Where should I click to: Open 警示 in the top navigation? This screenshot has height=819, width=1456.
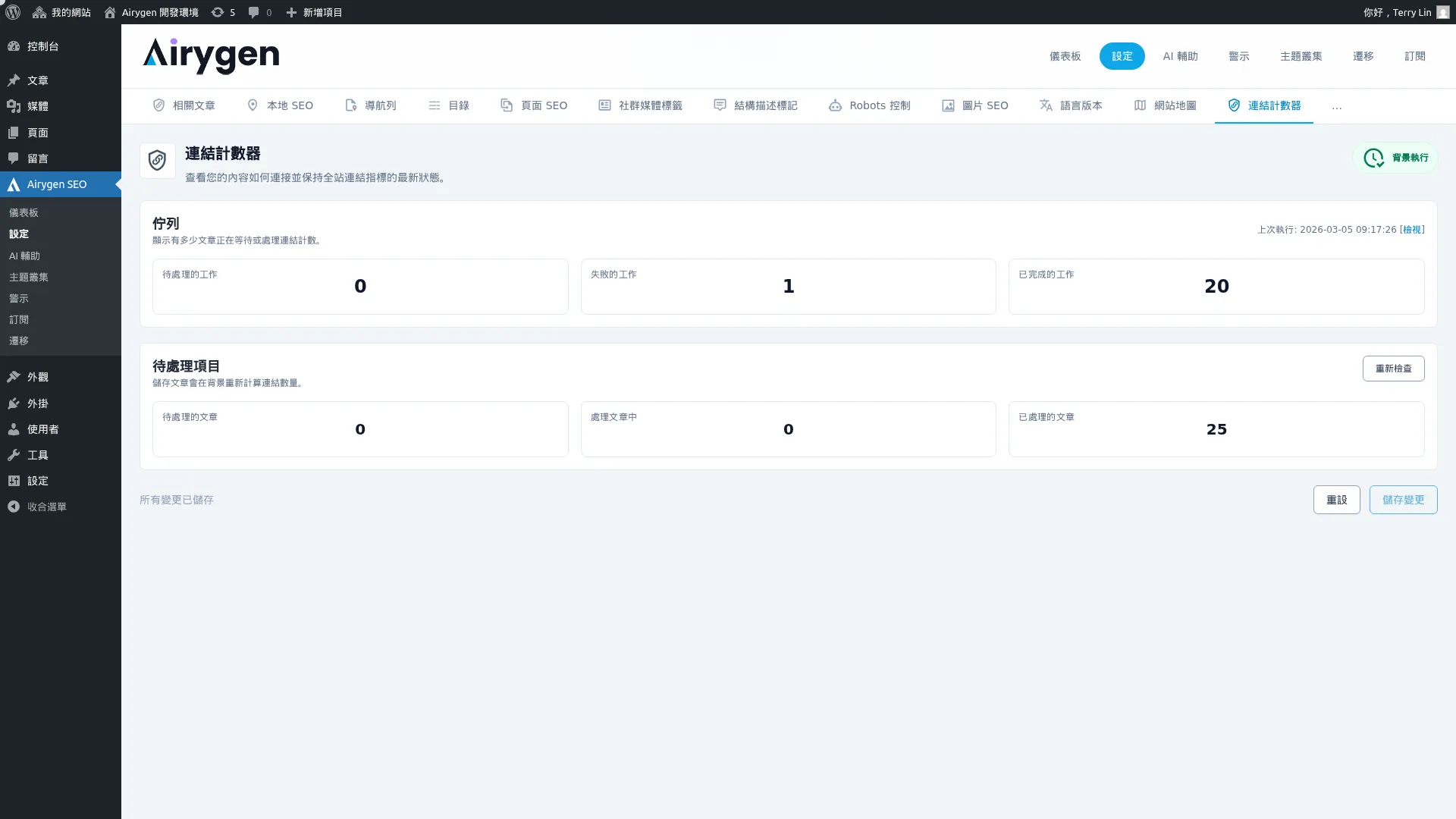1239,56
